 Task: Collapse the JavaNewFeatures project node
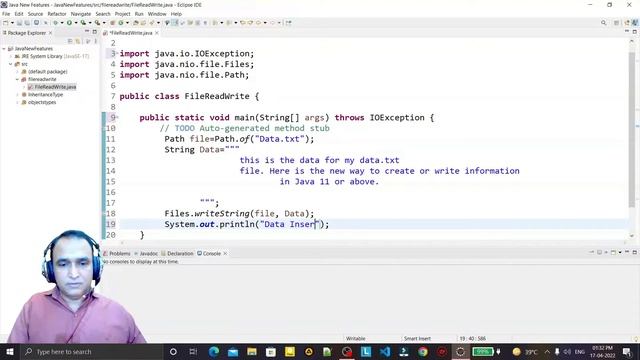click(4, 49)
